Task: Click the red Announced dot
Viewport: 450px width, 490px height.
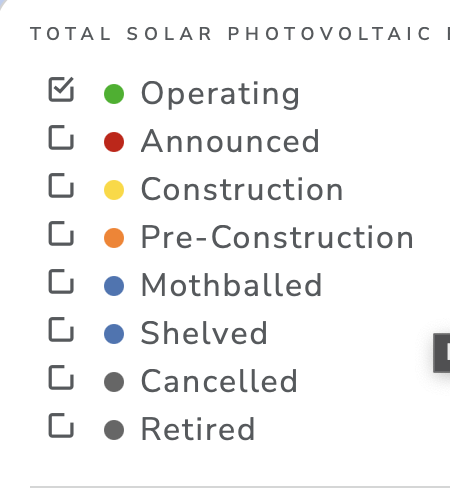Action: [114, 142]
